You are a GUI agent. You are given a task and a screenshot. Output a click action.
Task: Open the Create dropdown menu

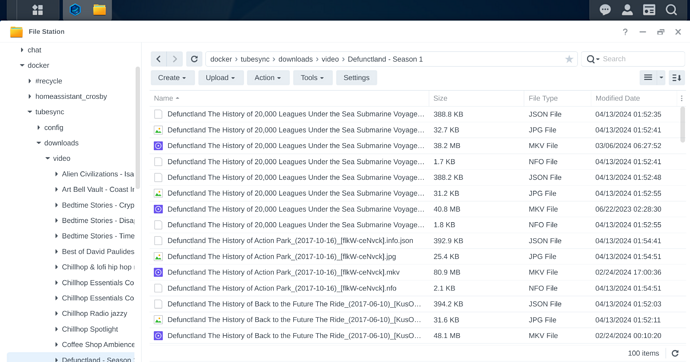172,78
